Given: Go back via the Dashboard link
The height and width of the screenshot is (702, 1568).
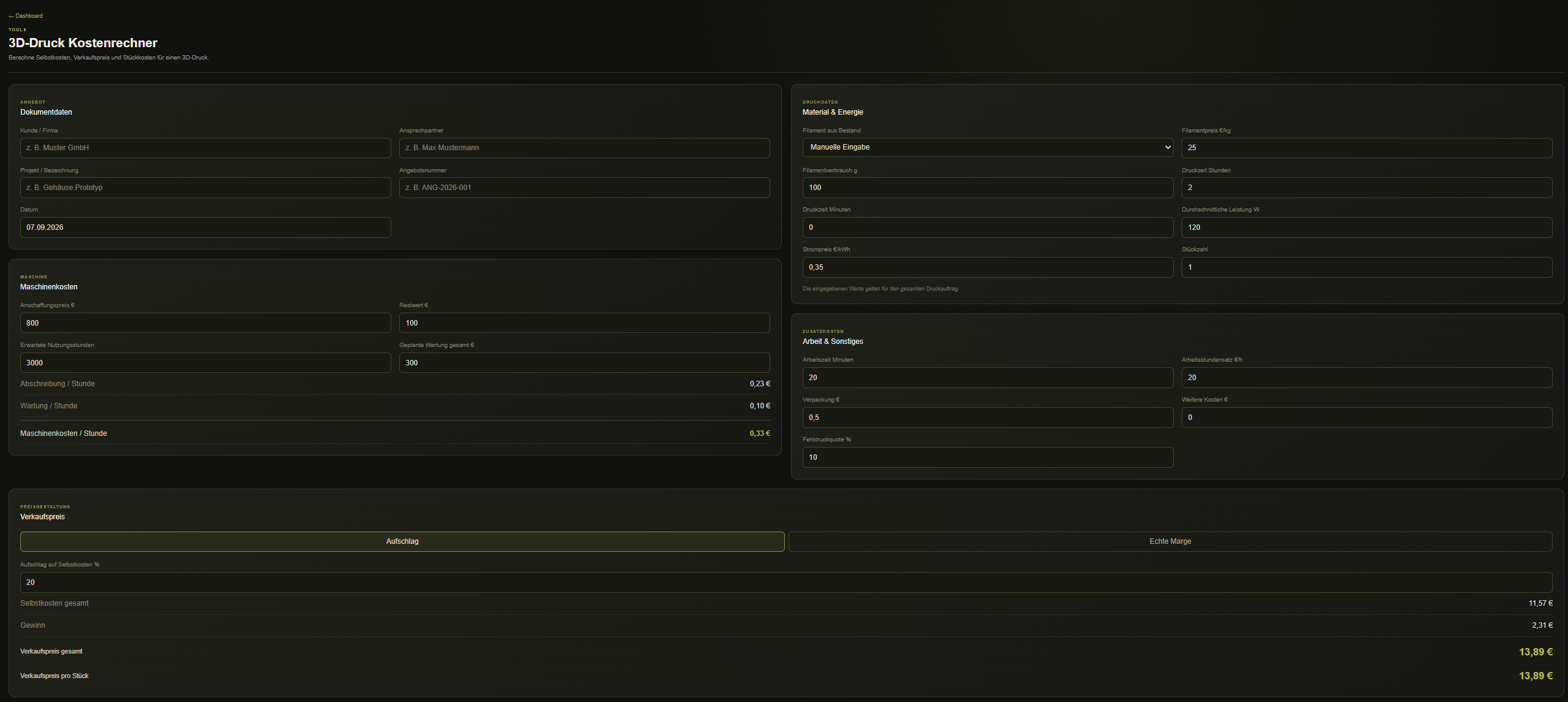Looking at the screenshot, I should click(26, 16).
